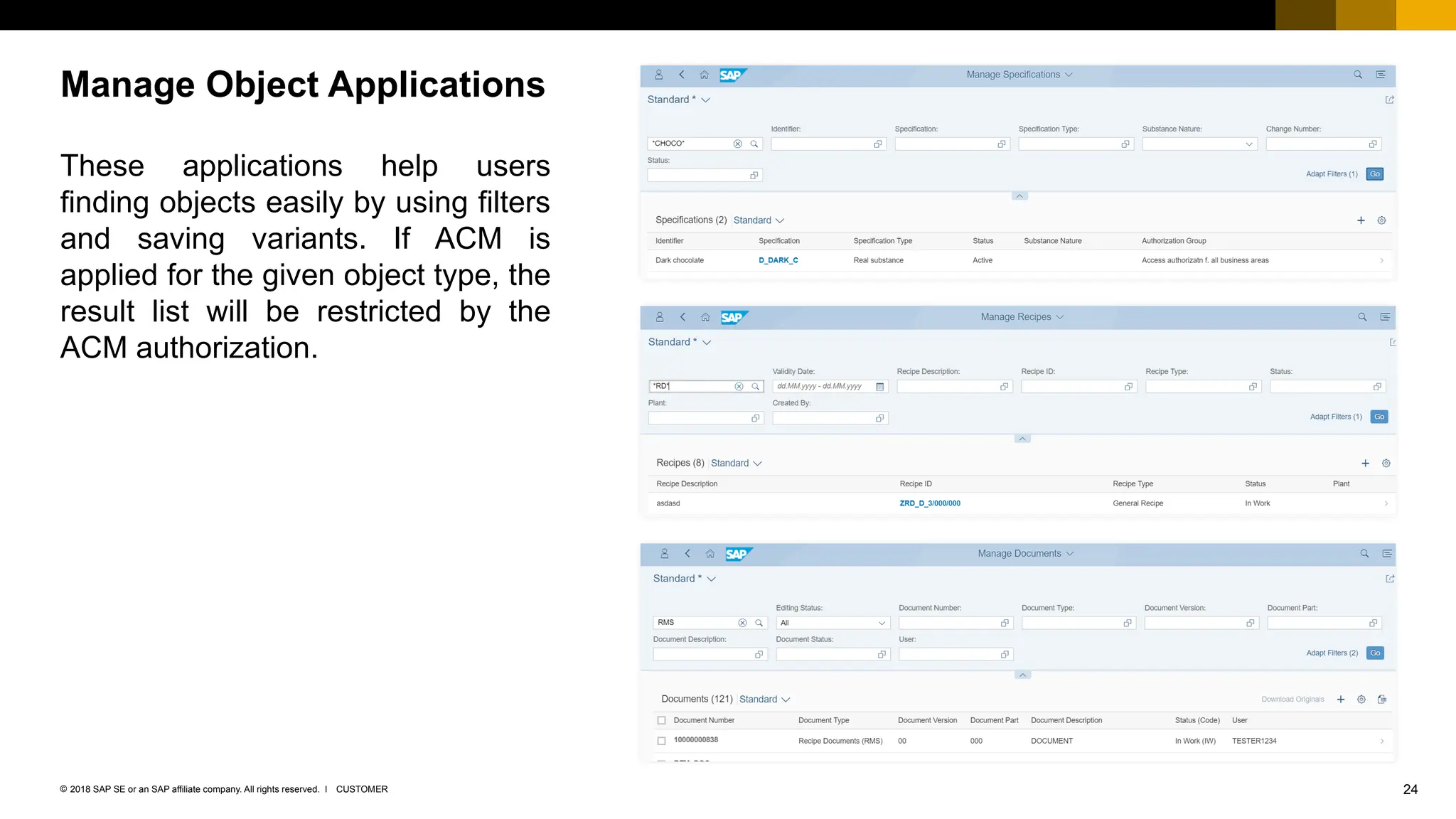The width and height of the screenshot is (1456, 819).
Task: Click user profile icon in Manage Recipes
Action: tap(659, 317)
